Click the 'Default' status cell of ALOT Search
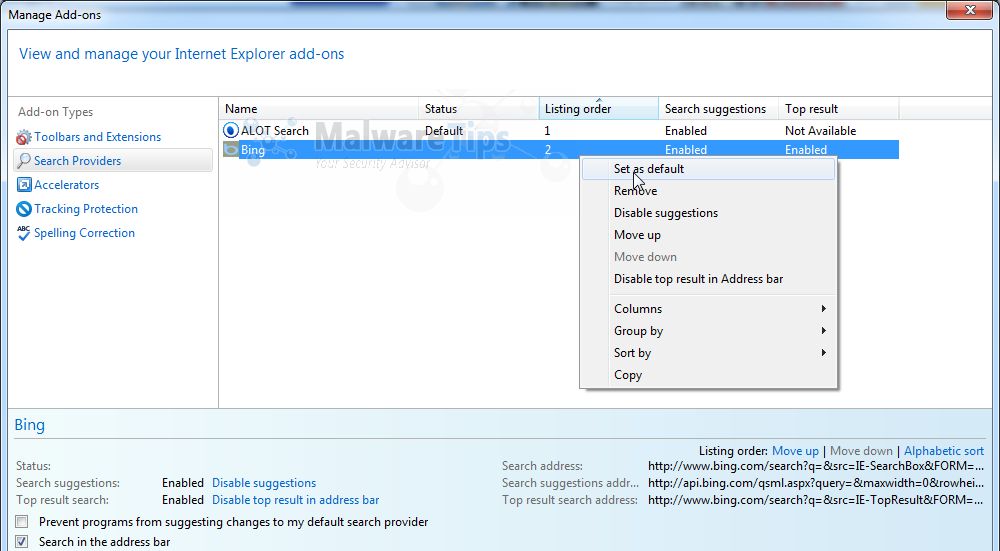 click(444, 131)
